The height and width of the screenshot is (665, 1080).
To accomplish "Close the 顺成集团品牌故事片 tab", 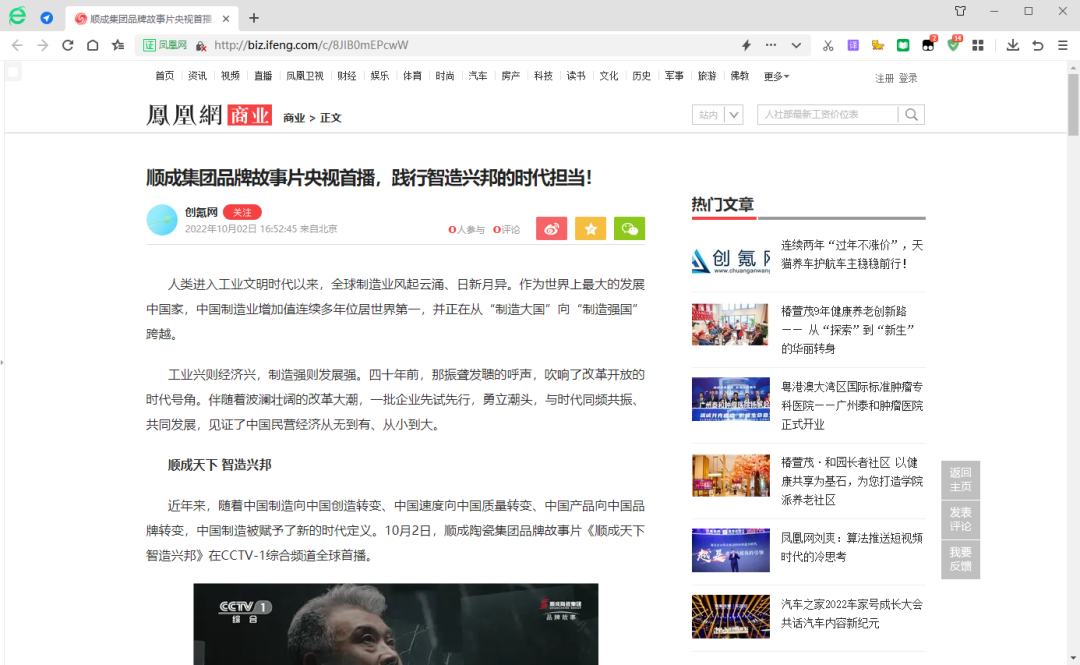I will click(x=226, y=19).
